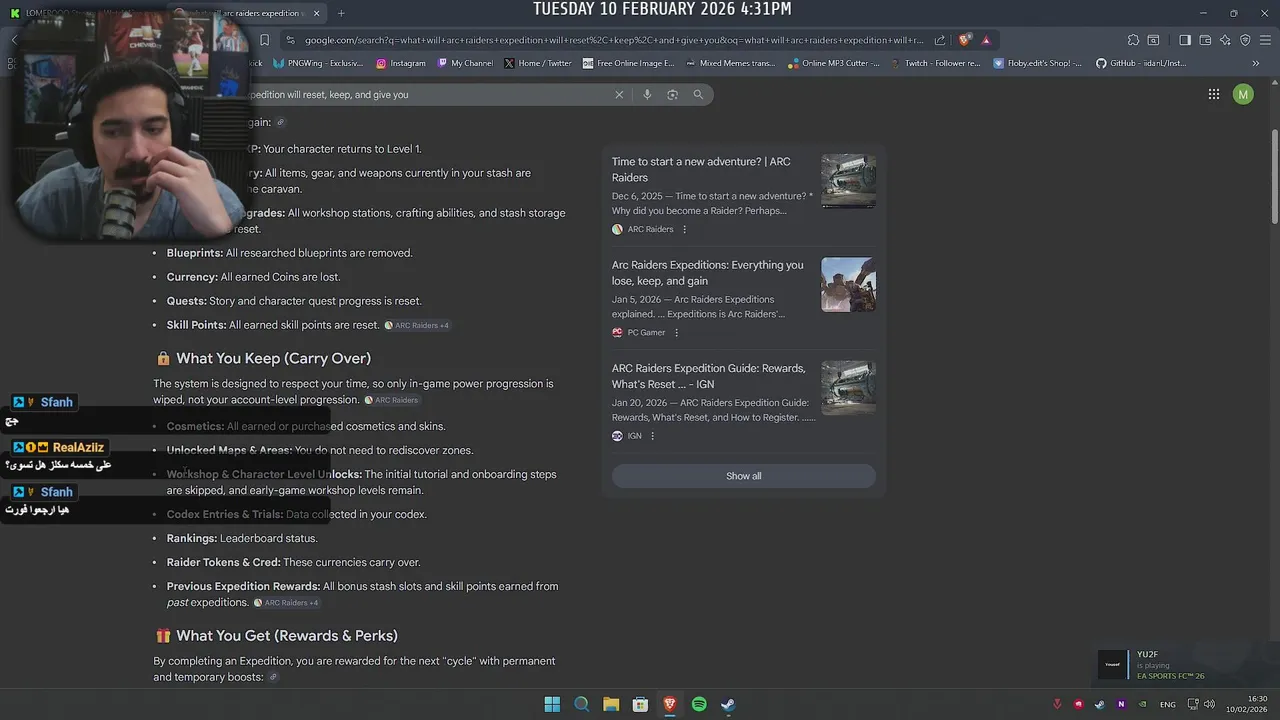Click Show all sources button
The image size is (1280, 720).
pos(743,476)
